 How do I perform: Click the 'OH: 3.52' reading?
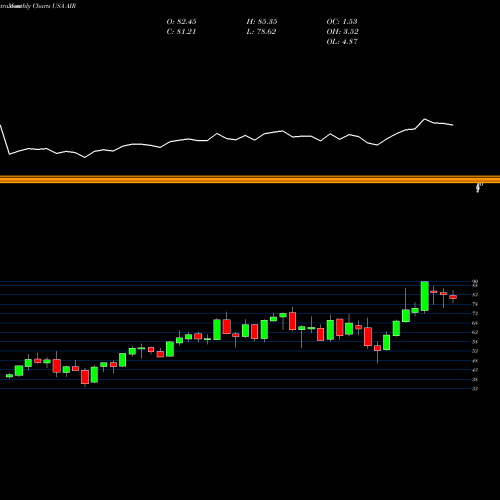pyautogui.click(x=342, y=32)
